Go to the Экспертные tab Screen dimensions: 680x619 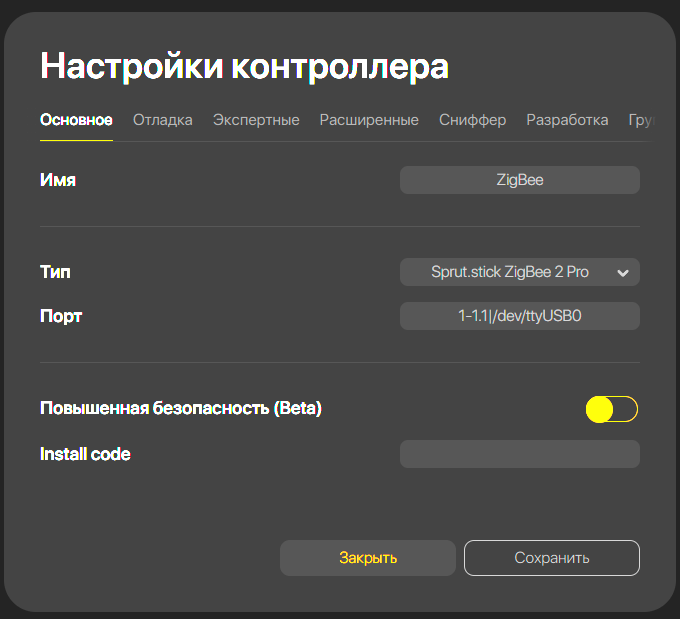tap(256, 120)
